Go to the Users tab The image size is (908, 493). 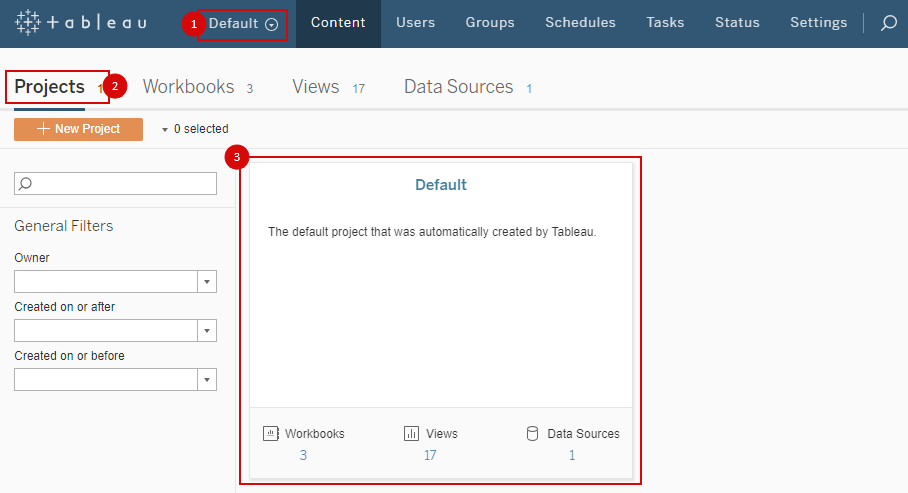[415, 23]
